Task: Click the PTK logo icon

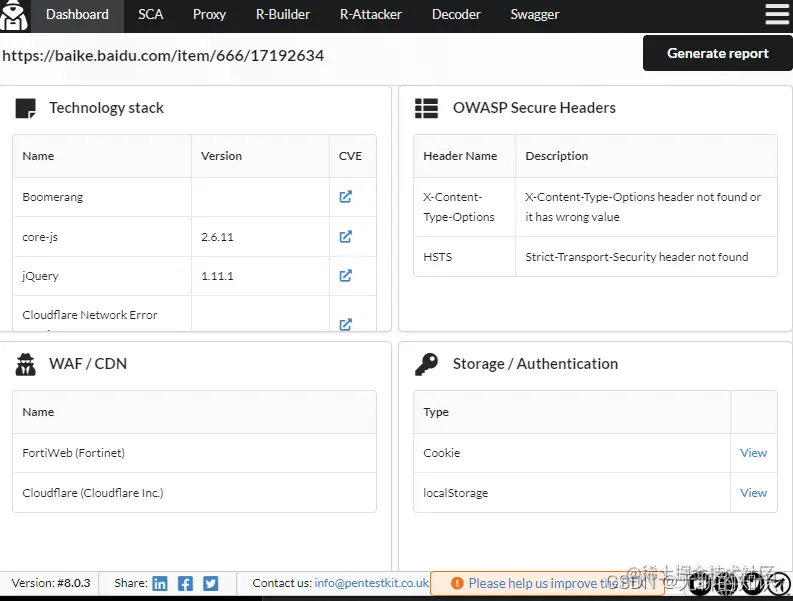Action: tap(14, 16)
